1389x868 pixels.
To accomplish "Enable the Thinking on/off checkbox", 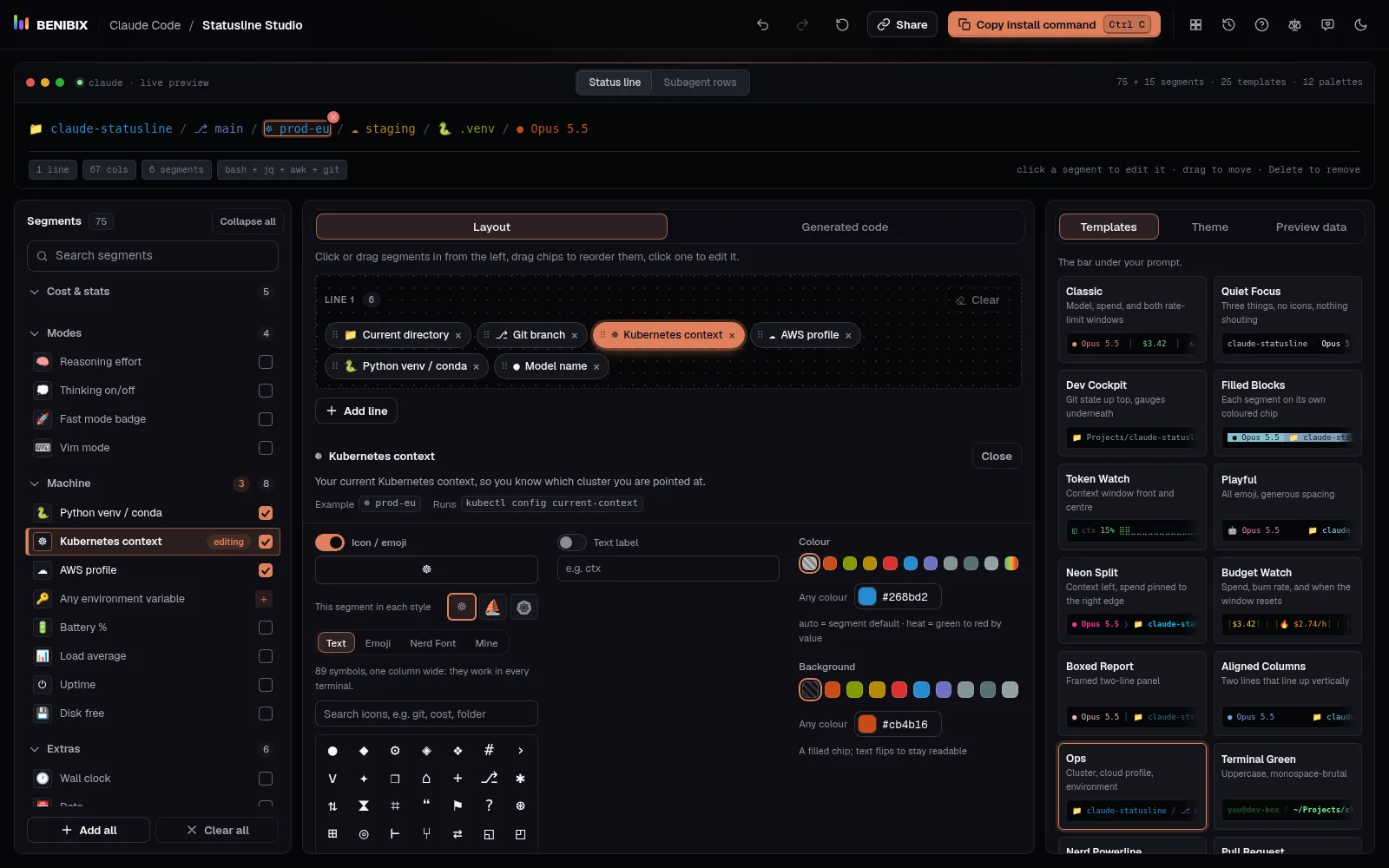I will click(266, 391).
